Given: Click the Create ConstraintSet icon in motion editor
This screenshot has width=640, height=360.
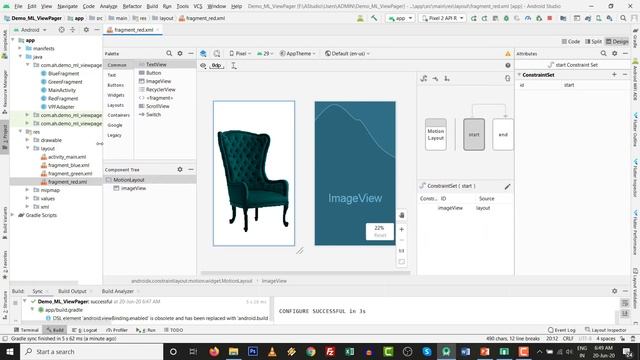Looking at the screenshot, I should pyautogui.click(x=424, y=78).
